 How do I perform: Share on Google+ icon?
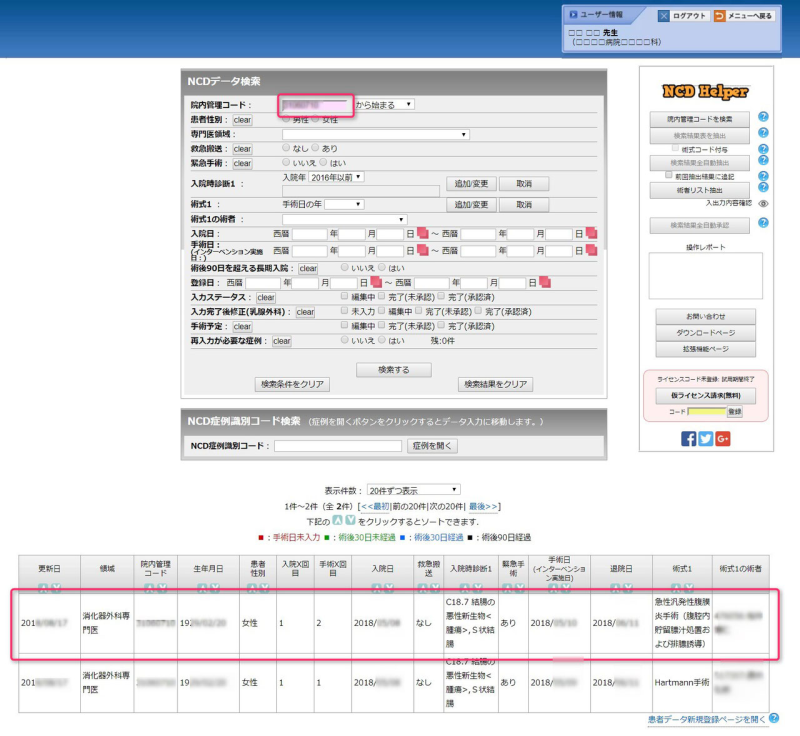pos(723,439)
